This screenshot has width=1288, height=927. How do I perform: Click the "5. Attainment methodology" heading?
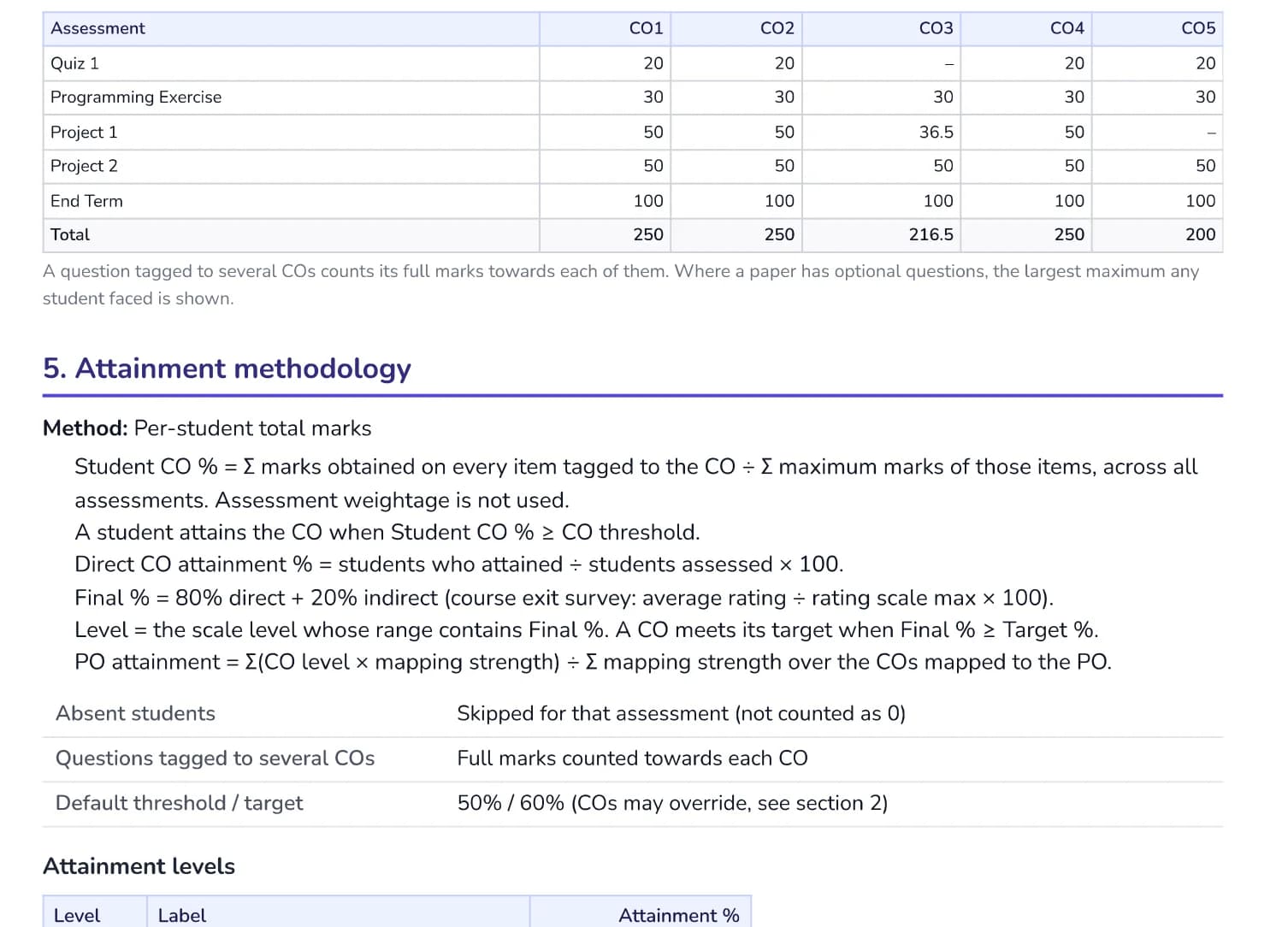[227, 369]
